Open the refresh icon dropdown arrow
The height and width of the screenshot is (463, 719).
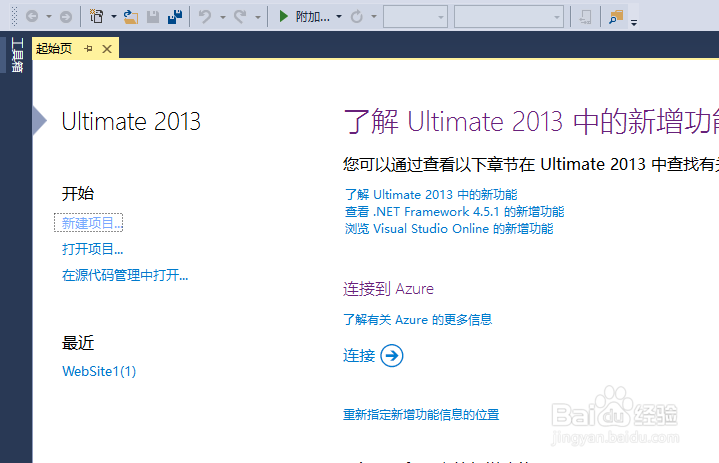(374, 17)
